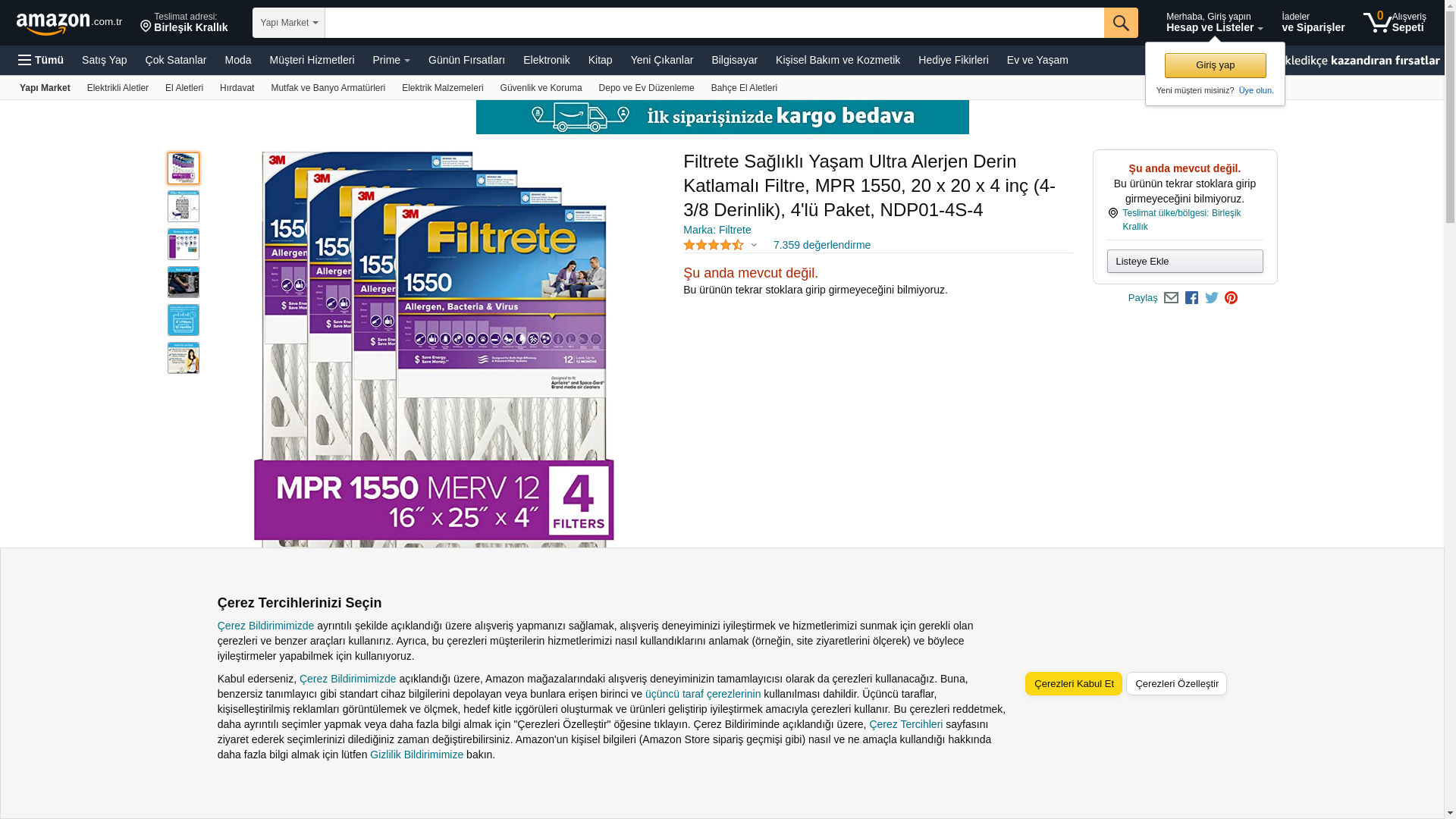Share product on Twitter icon
This screenshot has width=1456, height=819.
click(1212, 298)
